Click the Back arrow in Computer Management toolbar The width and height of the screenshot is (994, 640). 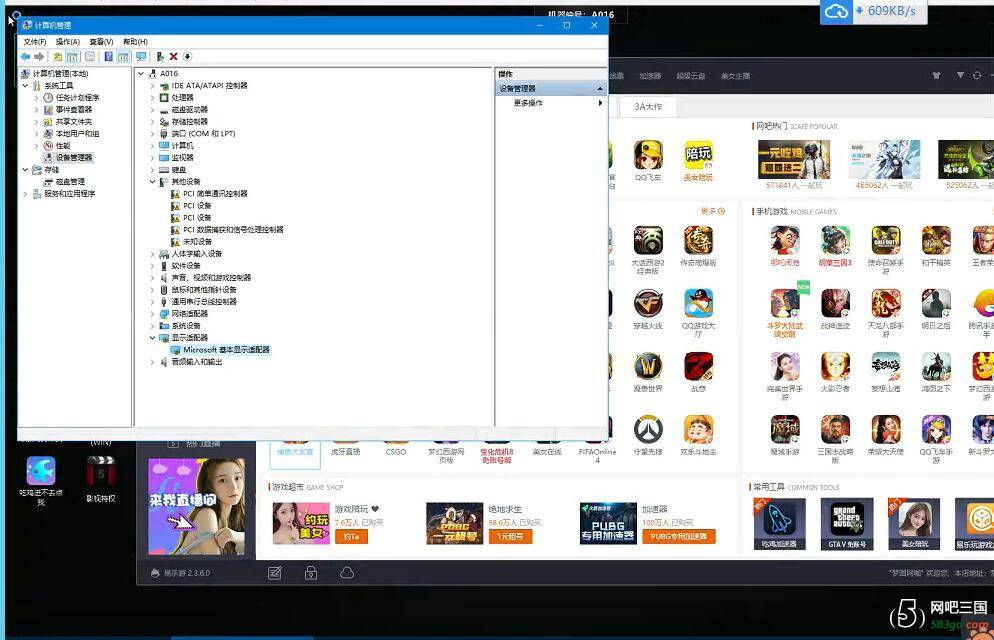(25, 57)
